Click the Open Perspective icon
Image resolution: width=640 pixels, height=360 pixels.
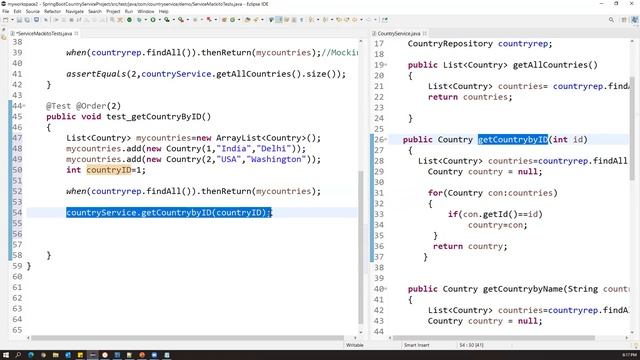[624, 20]
